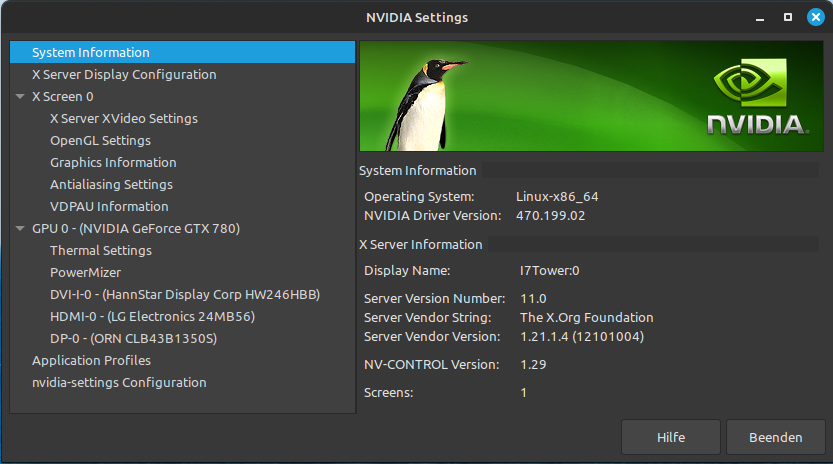Click the NVIDIA logo in banner
This screenshot has height=464, width=833.
(758, 97)
